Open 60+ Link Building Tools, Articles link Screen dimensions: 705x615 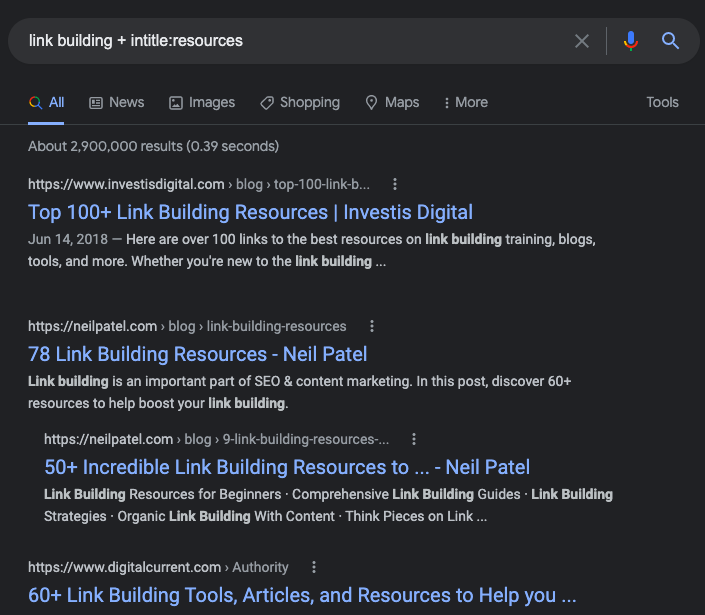click(302, 595)
